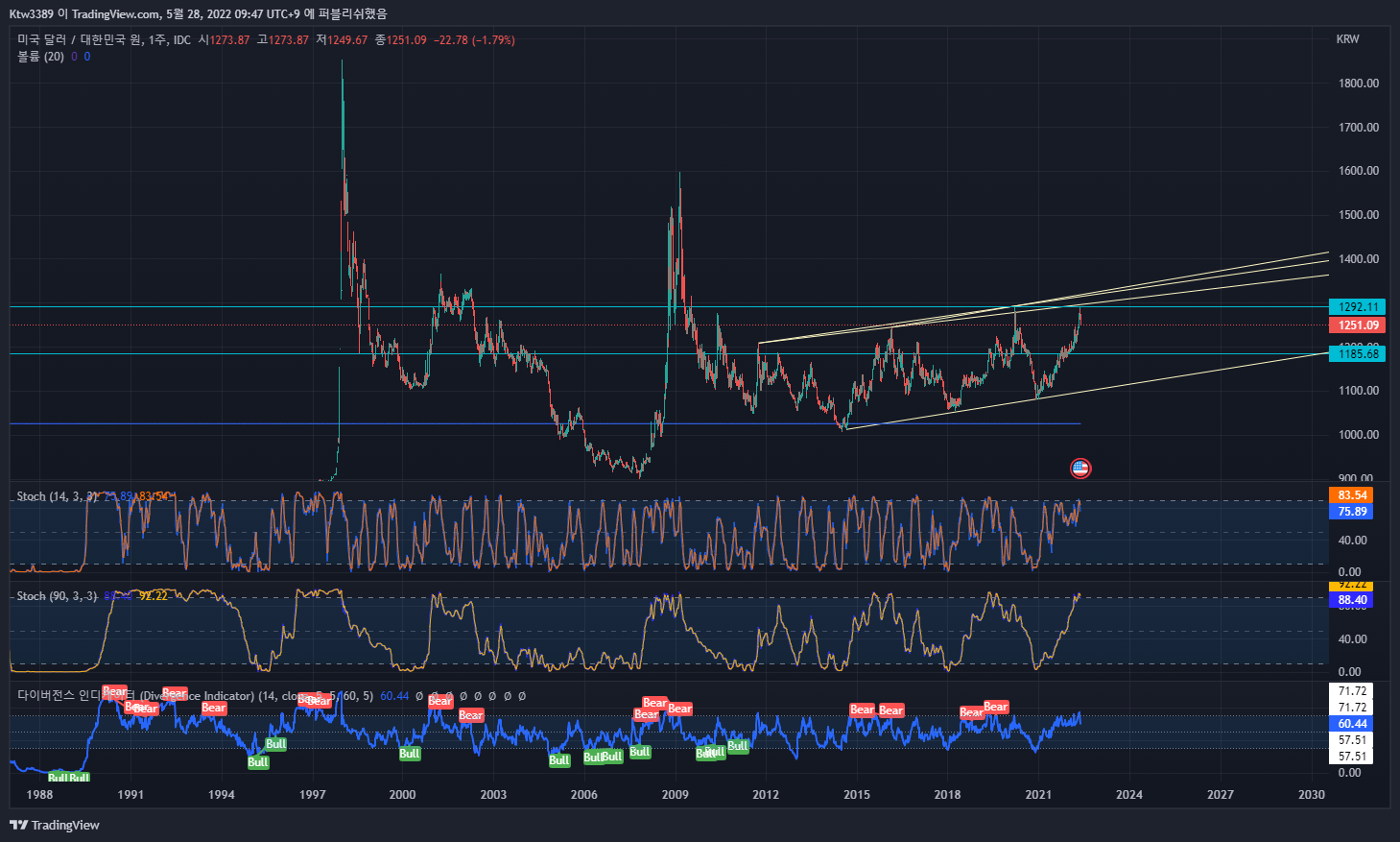
Task: Click the 1400.00 price axis label
Action: (1359, 259)
